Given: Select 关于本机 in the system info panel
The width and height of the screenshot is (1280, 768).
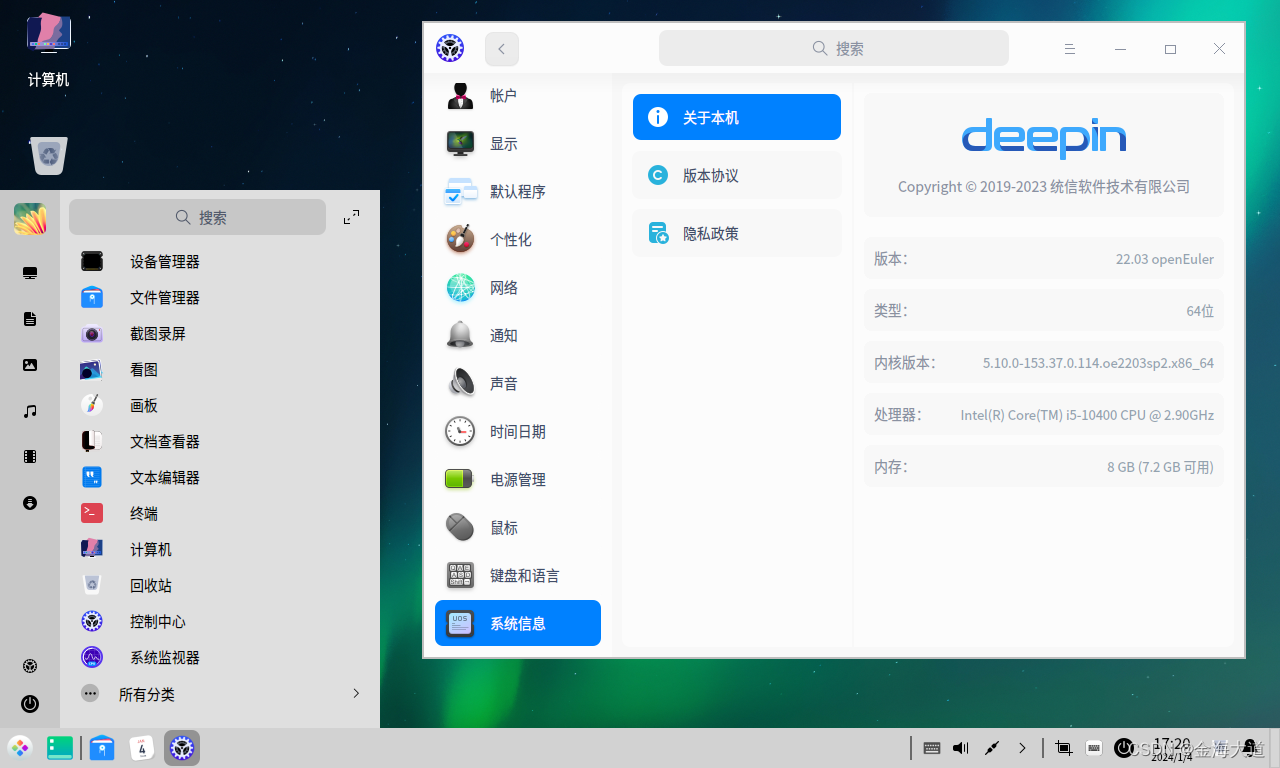Looking at the screenshot, I should pos(737,117).
